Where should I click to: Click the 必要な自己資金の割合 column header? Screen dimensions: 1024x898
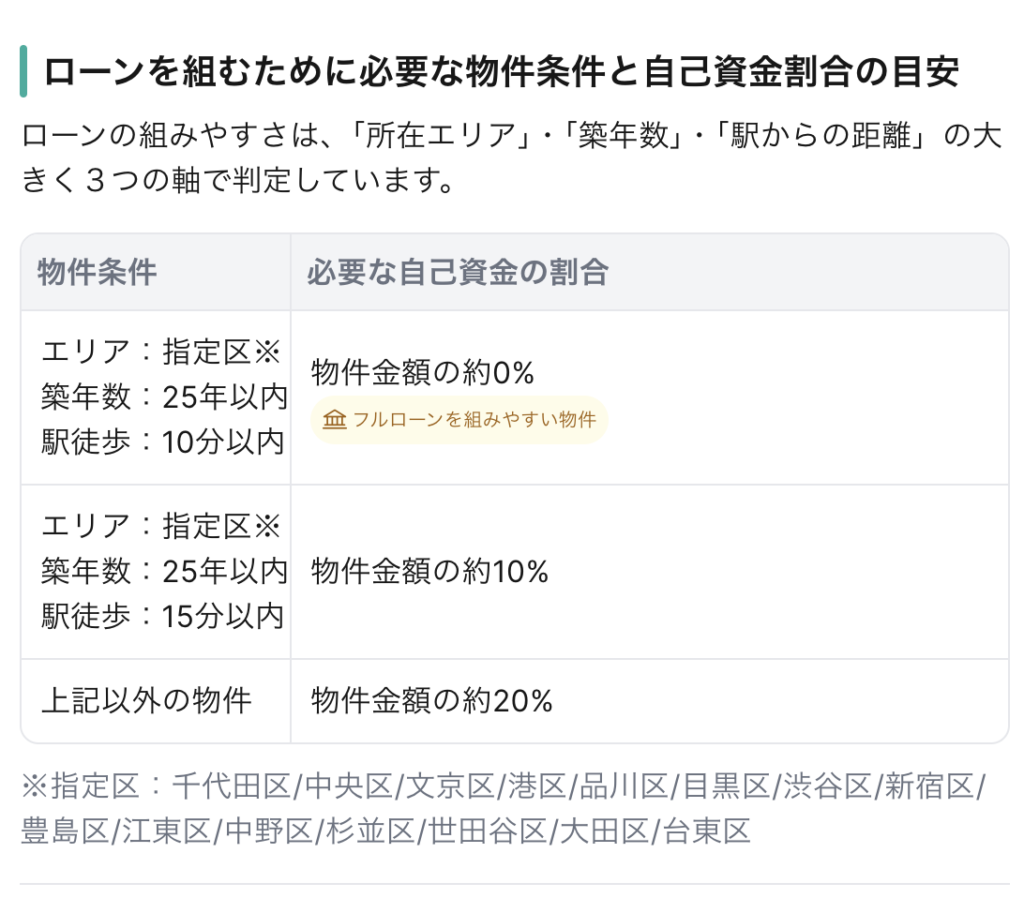pyautogui.click(x=458, y=272)
